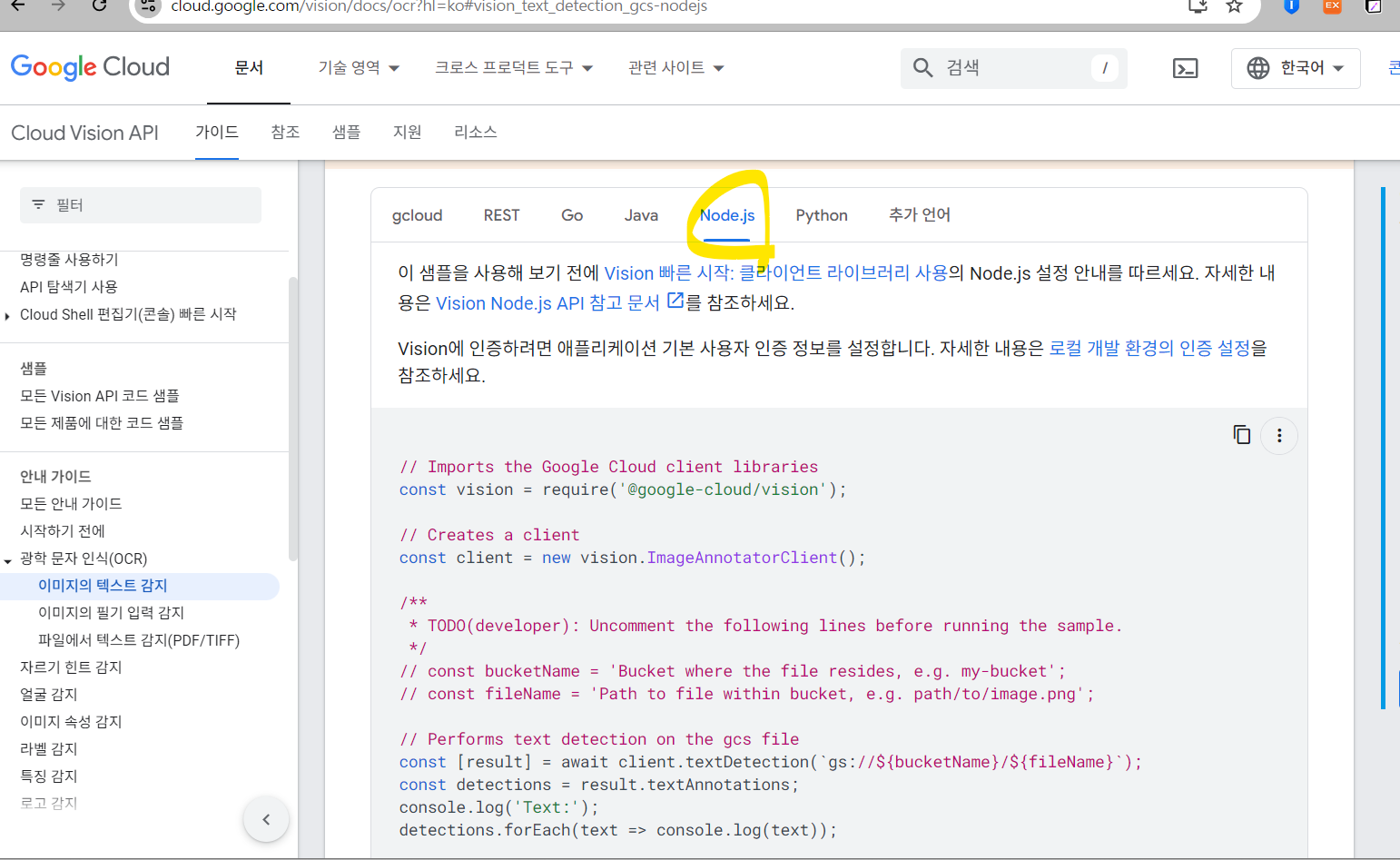
Task: Select 이미지의 텍스트 감지 sidebar item
Action: point(140,586)
